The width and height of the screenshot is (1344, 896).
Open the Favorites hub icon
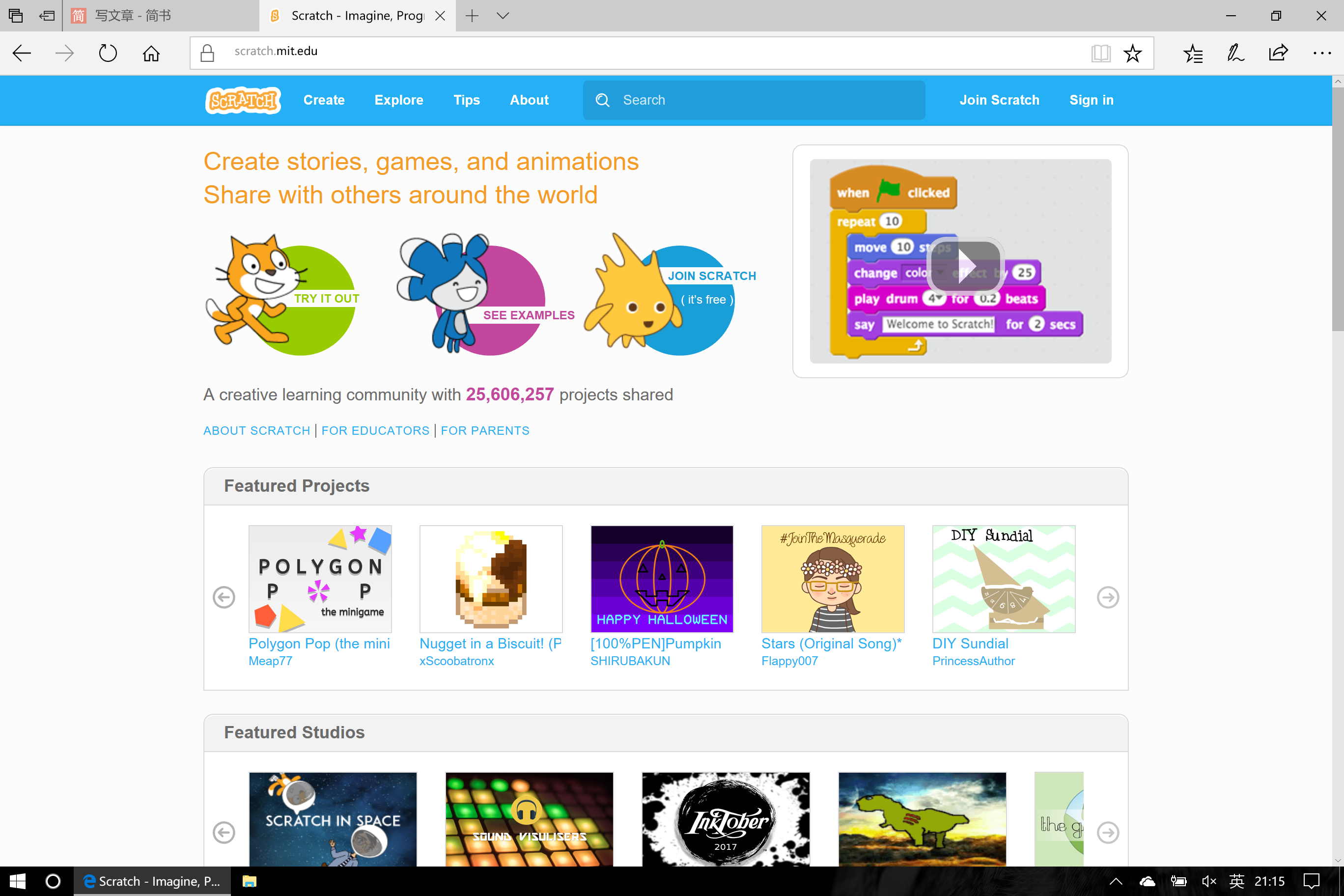pos(1193,53)
